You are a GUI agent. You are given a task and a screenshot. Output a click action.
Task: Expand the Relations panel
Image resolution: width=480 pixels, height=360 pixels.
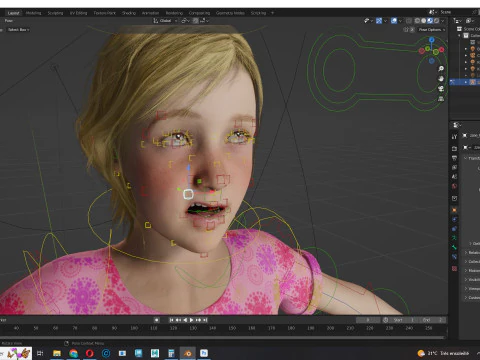click(472, 252)
